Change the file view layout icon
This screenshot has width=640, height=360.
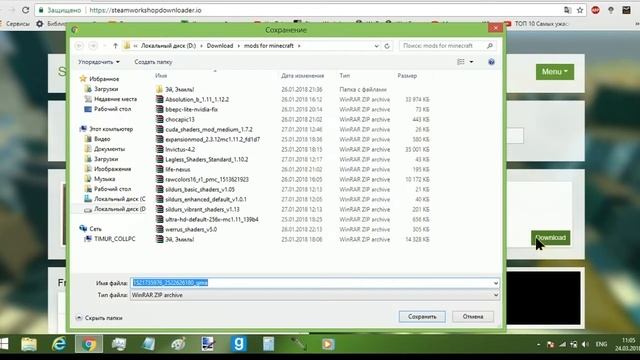[461, 62]
